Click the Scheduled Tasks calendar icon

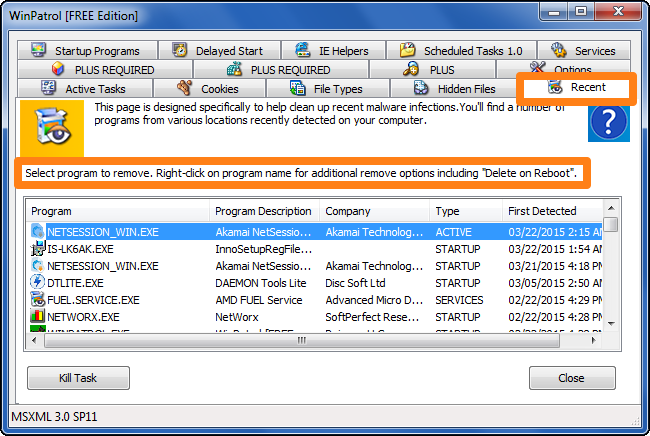coord(407,50)
